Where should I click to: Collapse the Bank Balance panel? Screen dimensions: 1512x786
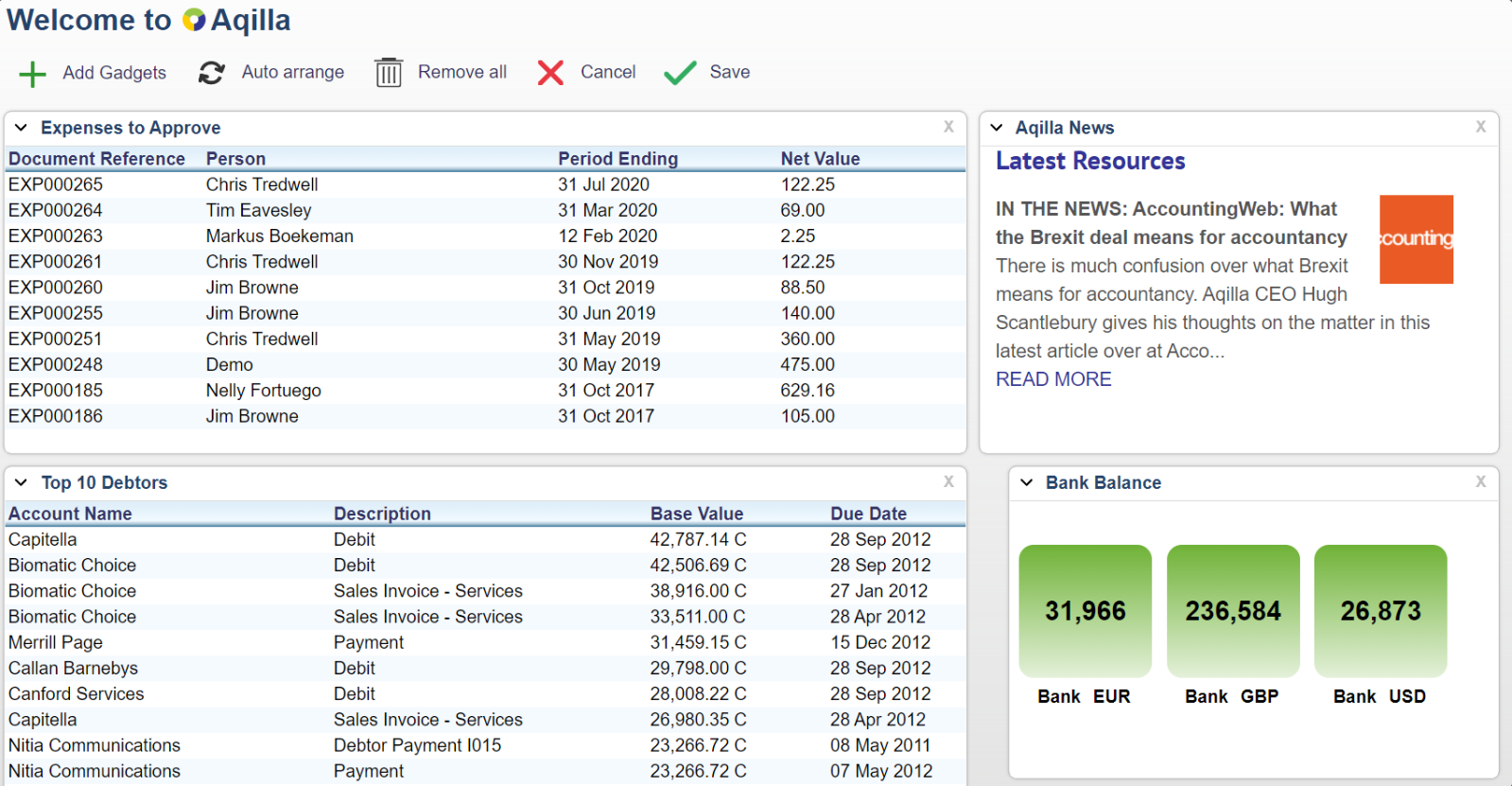point(1027,482)
